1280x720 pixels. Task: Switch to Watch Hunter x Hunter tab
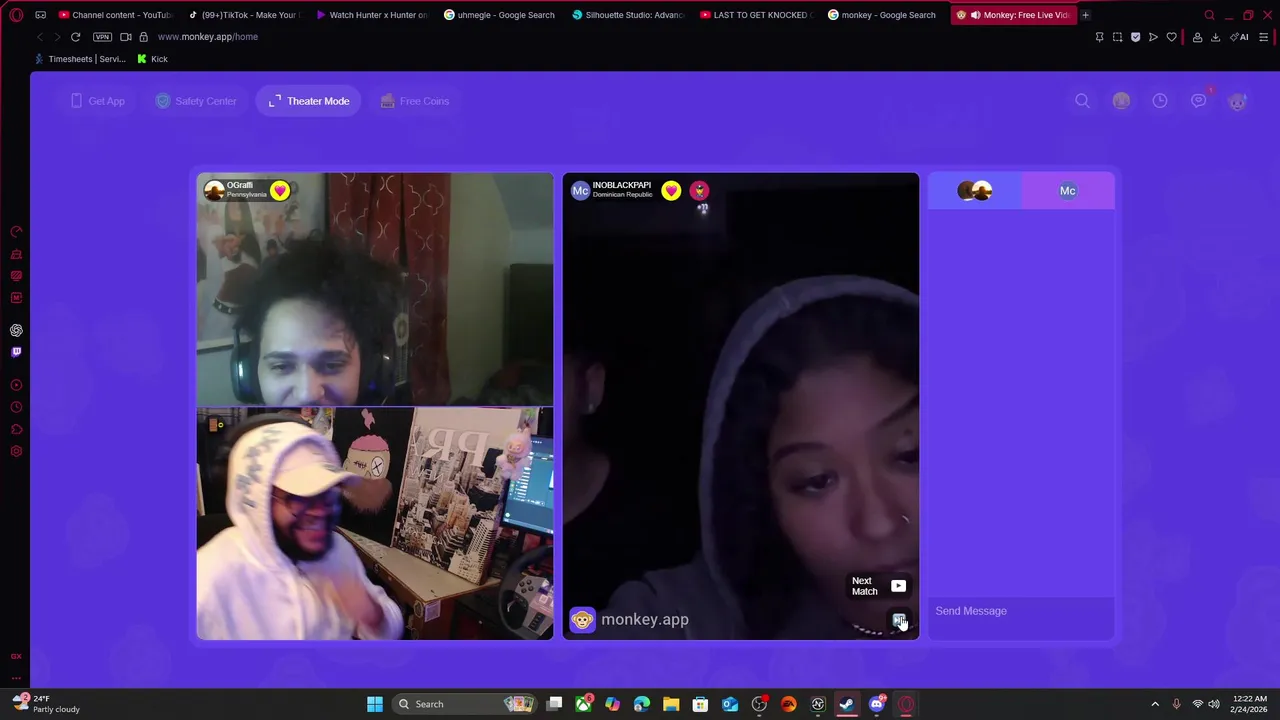pos(372,15)
